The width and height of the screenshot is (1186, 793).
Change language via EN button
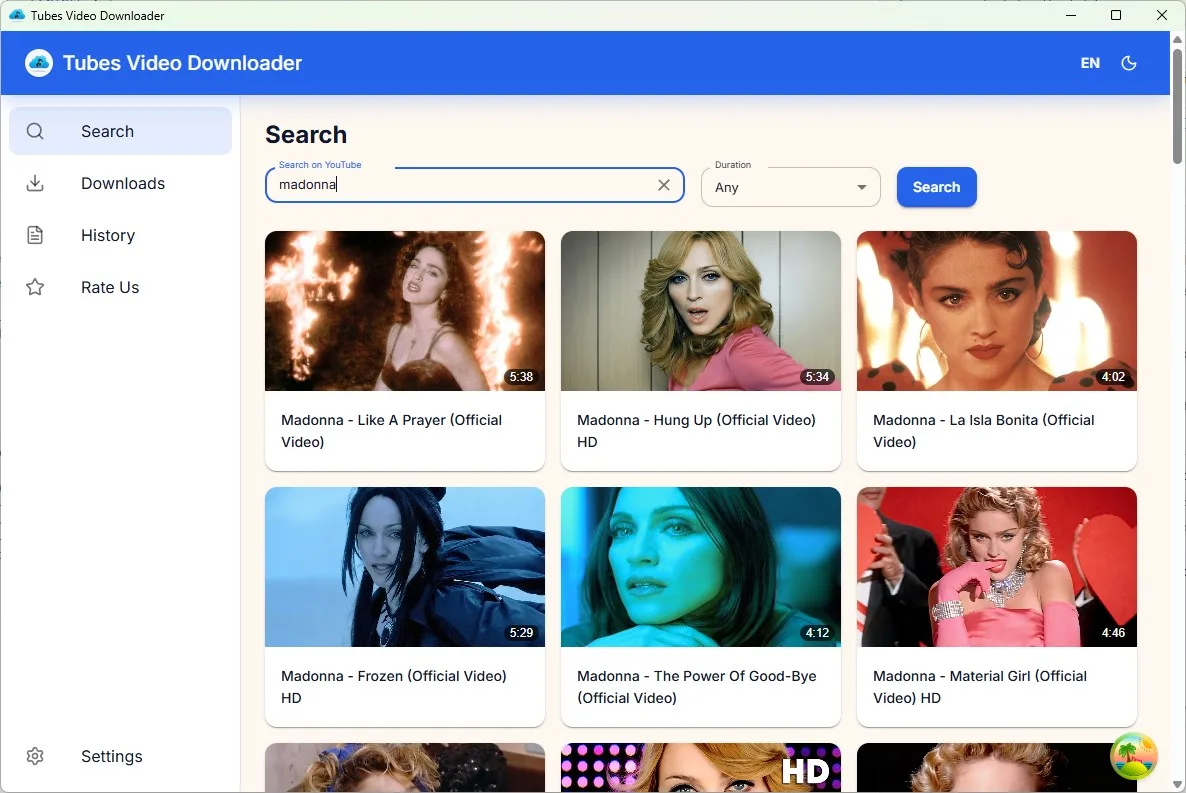tap(1090, 64)
